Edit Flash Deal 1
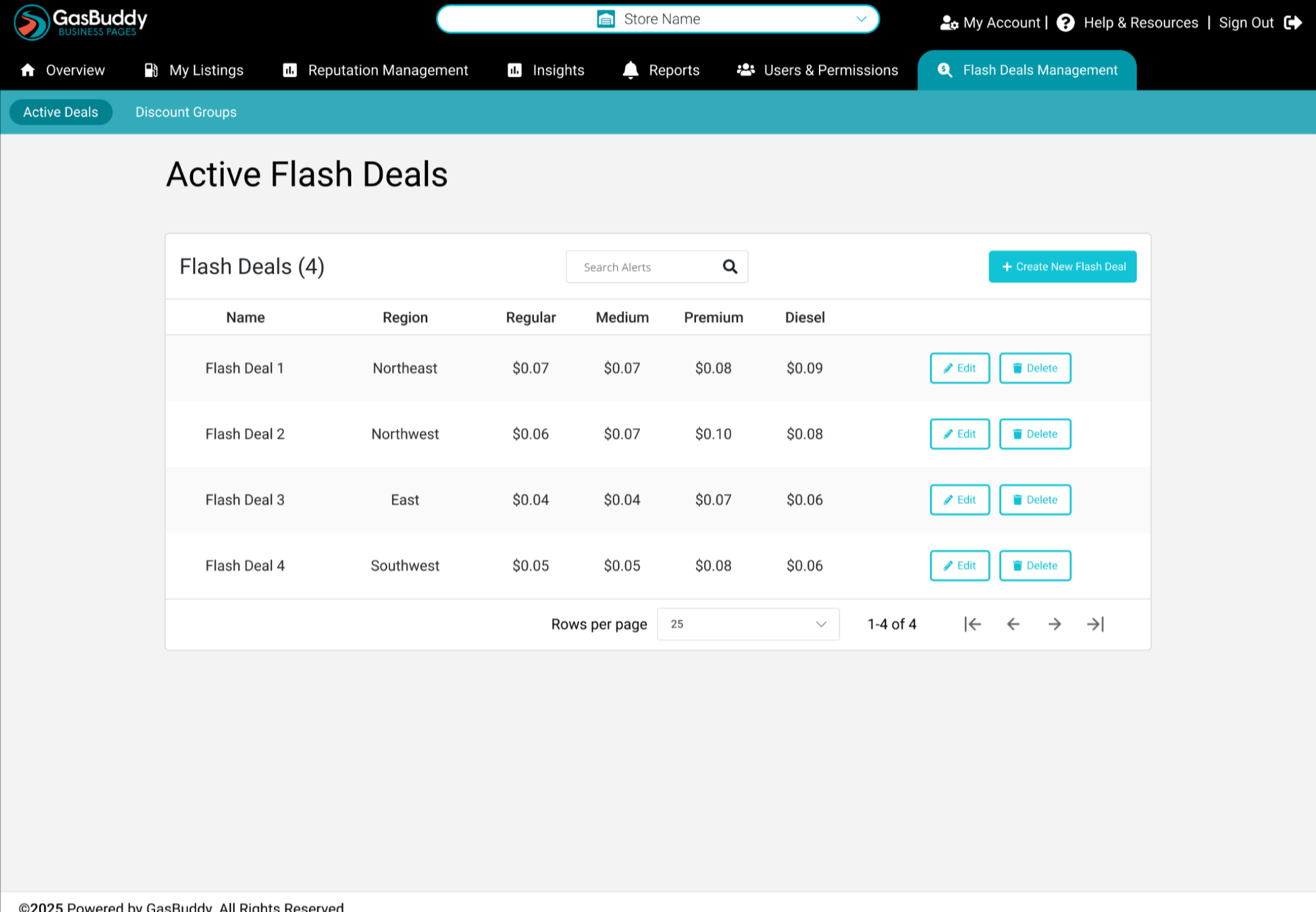The image size is (1316, 912). pyautogui.click(x=960, y=368)
